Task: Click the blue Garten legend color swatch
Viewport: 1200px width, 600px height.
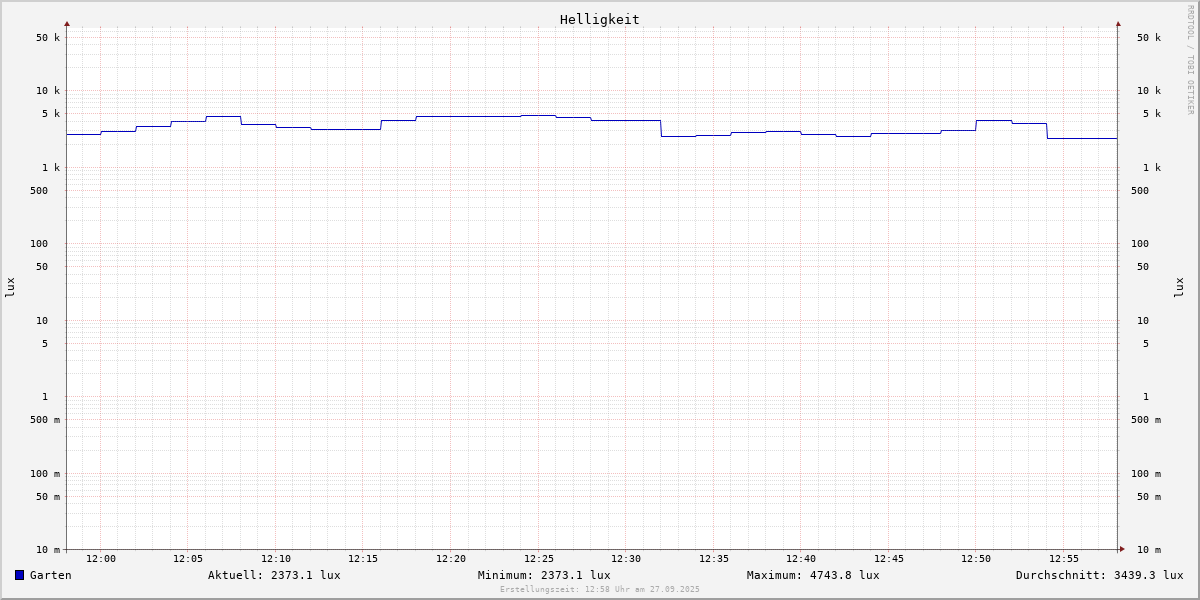Action: pos(19,575)
